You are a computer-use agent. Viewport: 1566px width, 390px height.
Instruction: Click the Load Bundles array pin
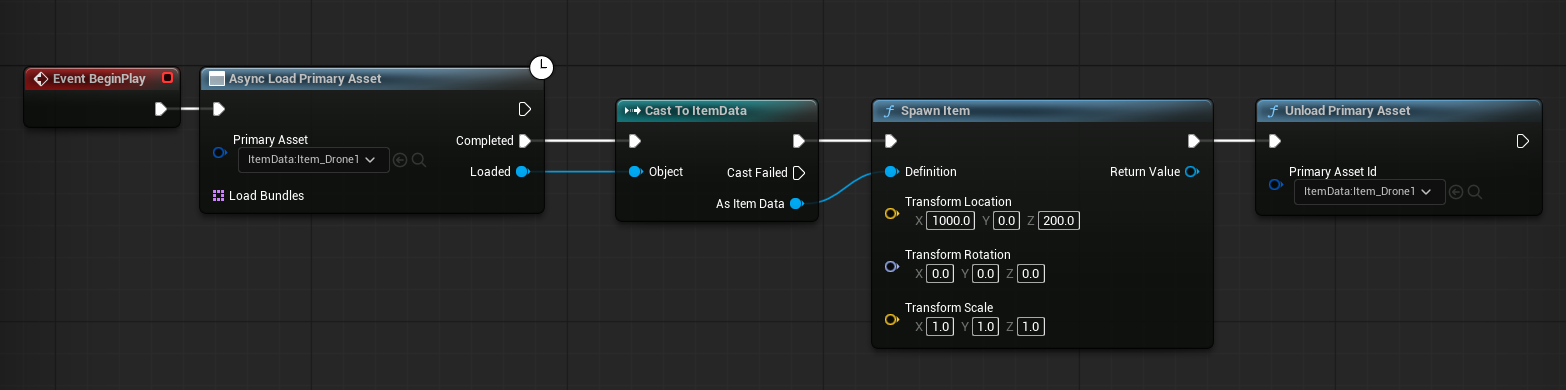click(x=219, y=196)
